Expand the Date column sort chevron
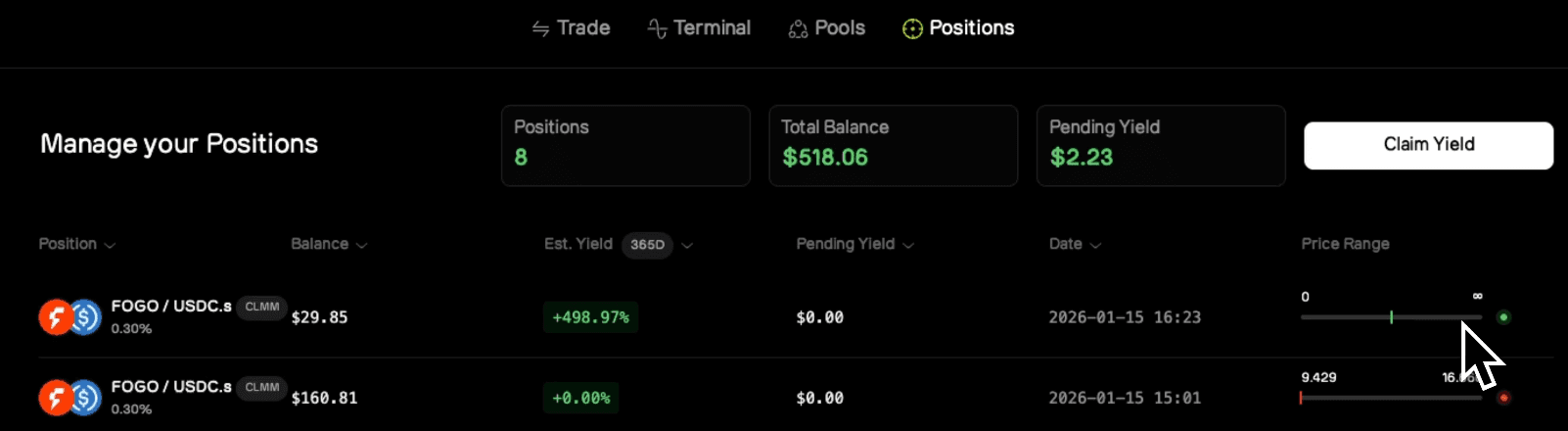 (x=1095, y=246)
